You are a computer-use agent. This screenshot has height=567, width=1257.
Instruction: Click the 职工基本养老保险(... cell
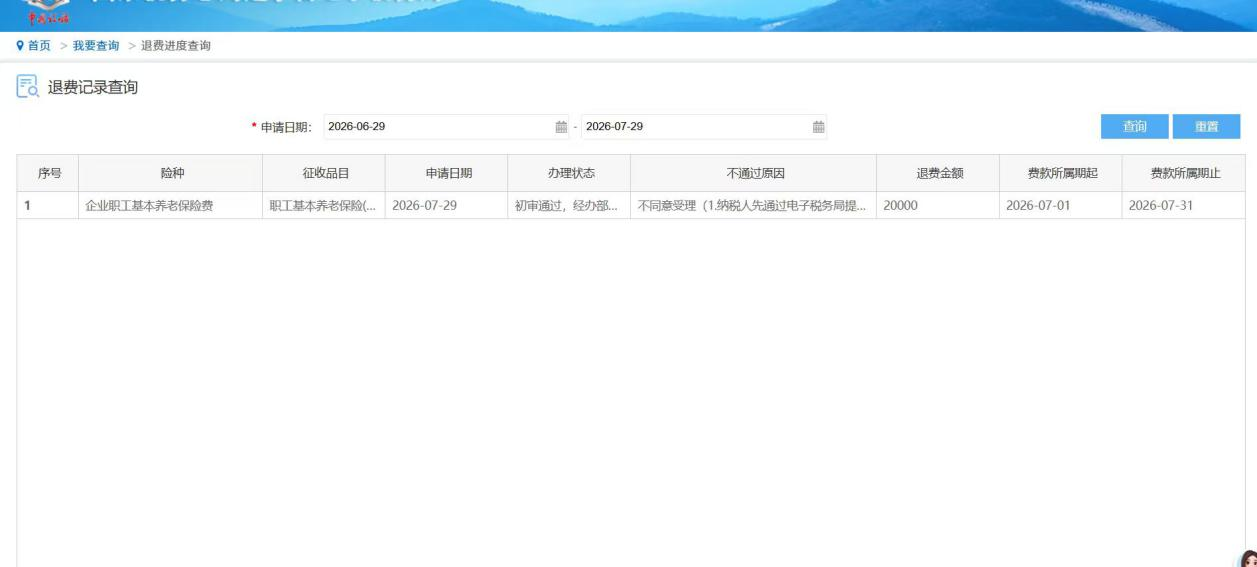323,206
